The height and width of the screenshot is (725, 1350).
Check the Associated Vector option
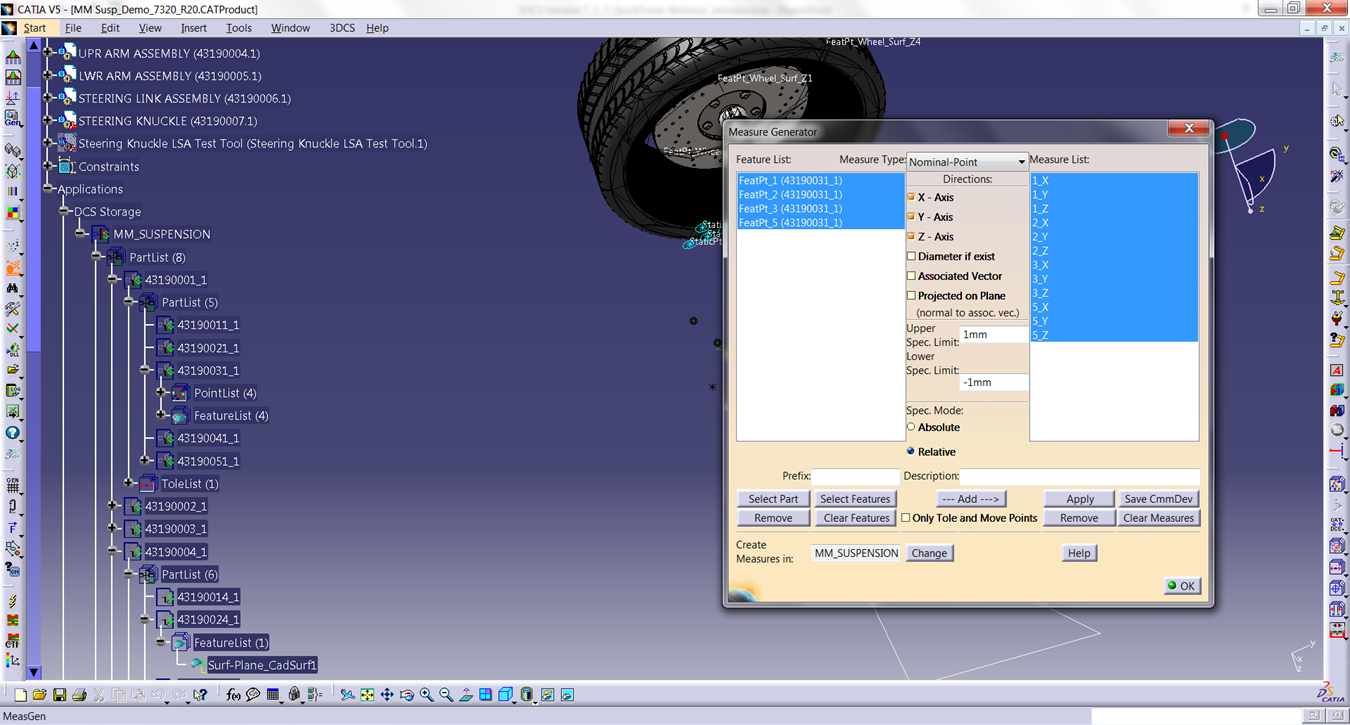click(x=909, y=276)
